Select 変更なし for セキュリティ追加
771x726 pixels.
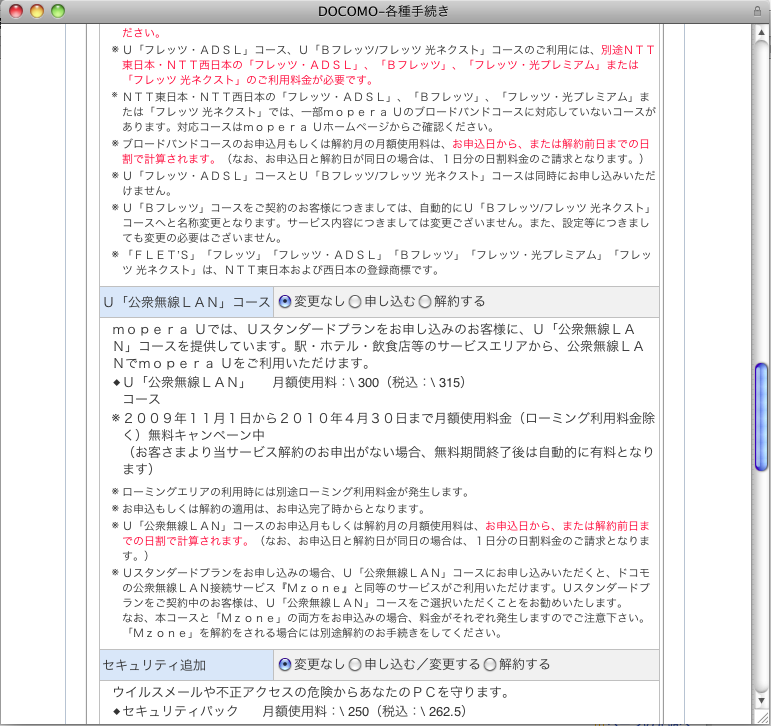click(285, 665)
